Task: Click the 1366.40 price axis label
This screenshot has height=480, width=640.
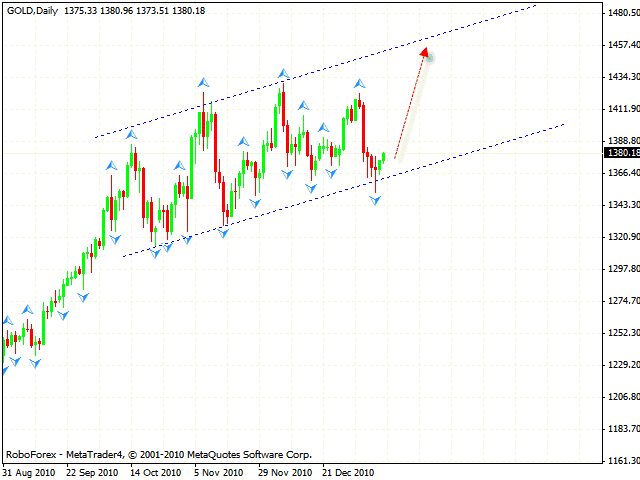Action: (624, 173)
